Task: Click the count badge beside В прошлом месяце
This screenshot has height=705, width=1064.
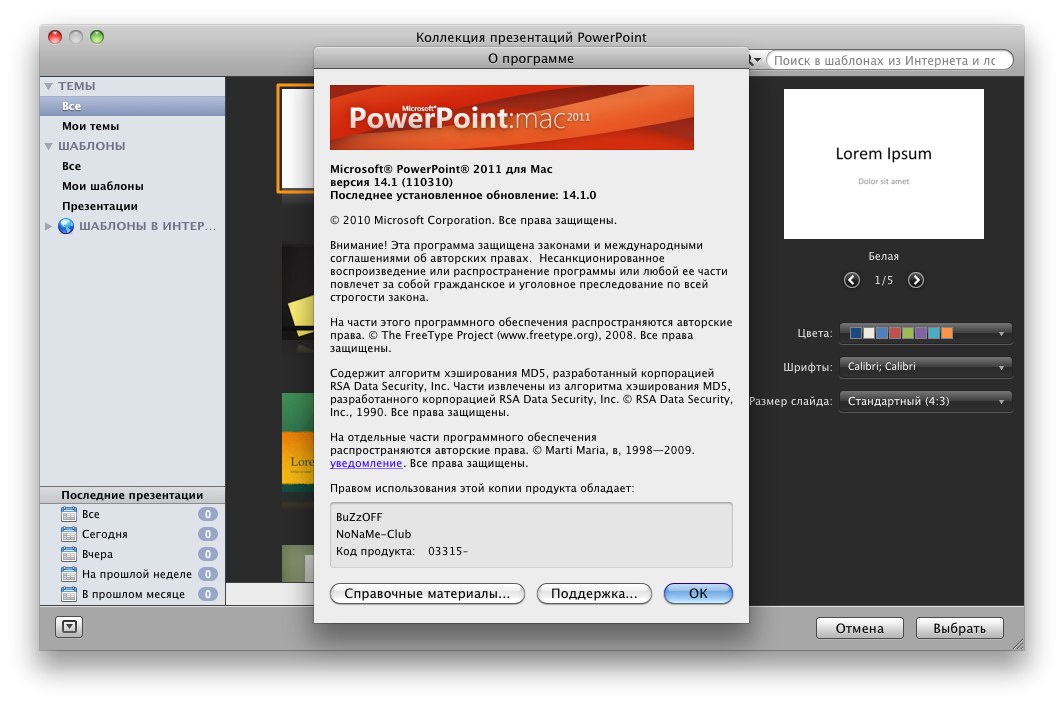Action: click(208, 594)
